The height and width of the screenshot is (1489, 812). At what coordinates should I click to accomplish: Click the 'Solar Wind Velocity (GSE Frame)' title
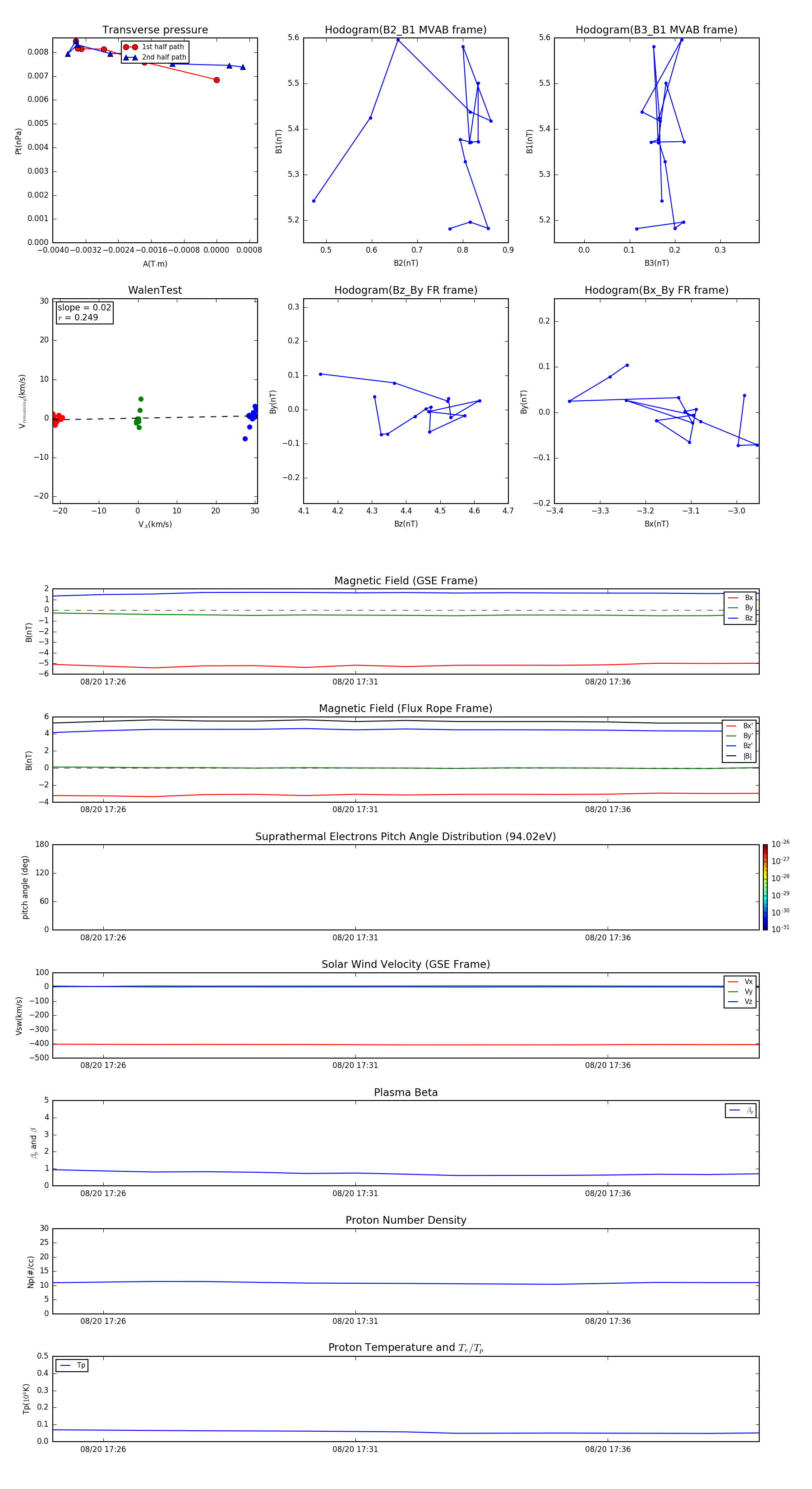[406, 965]
